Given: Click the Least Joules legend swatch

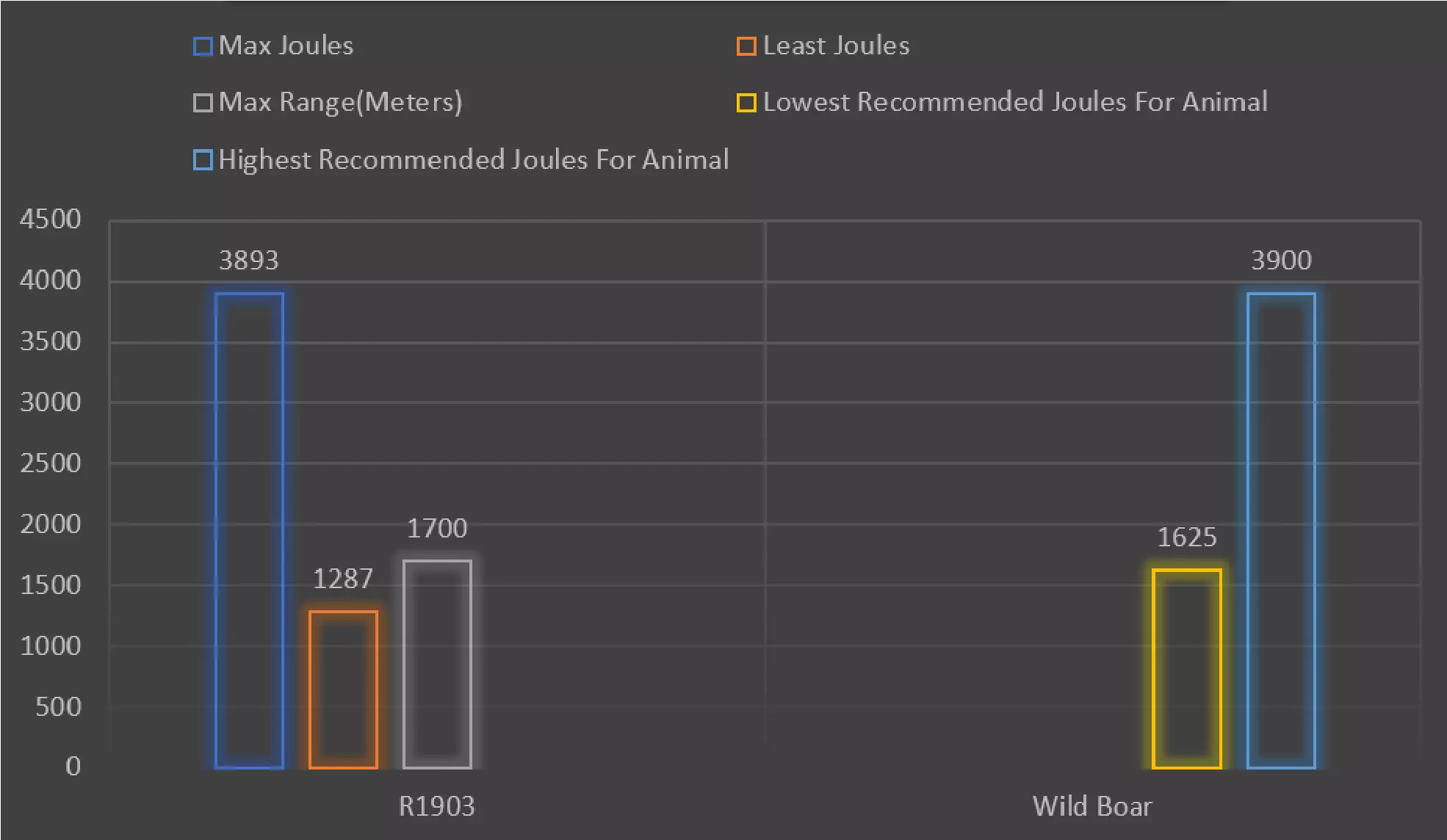Looking at the screenshot, I should coord(746,46).
